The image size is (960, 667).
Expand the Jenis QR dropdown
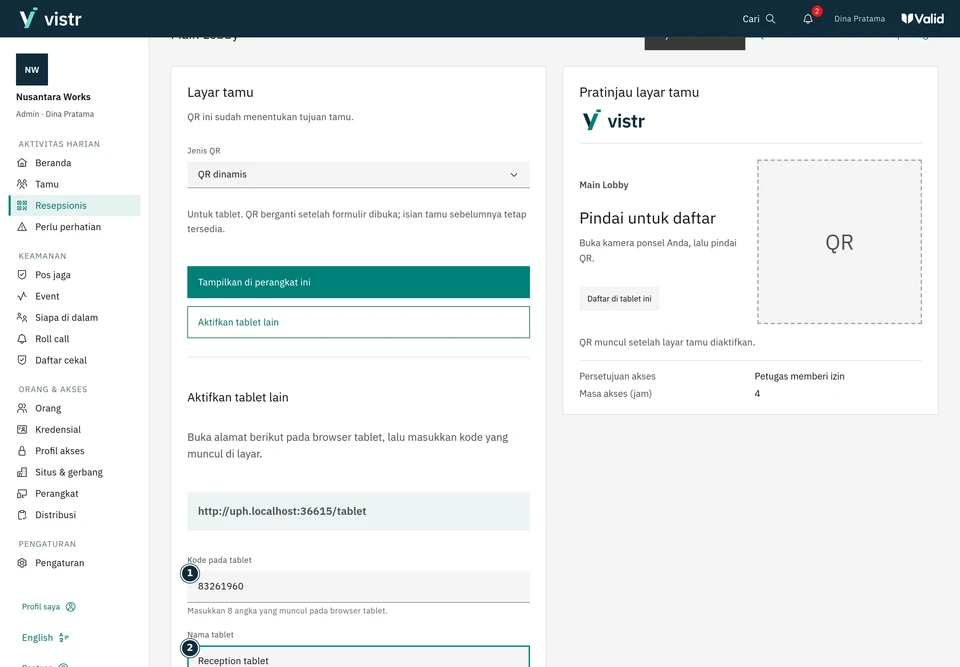358,175
